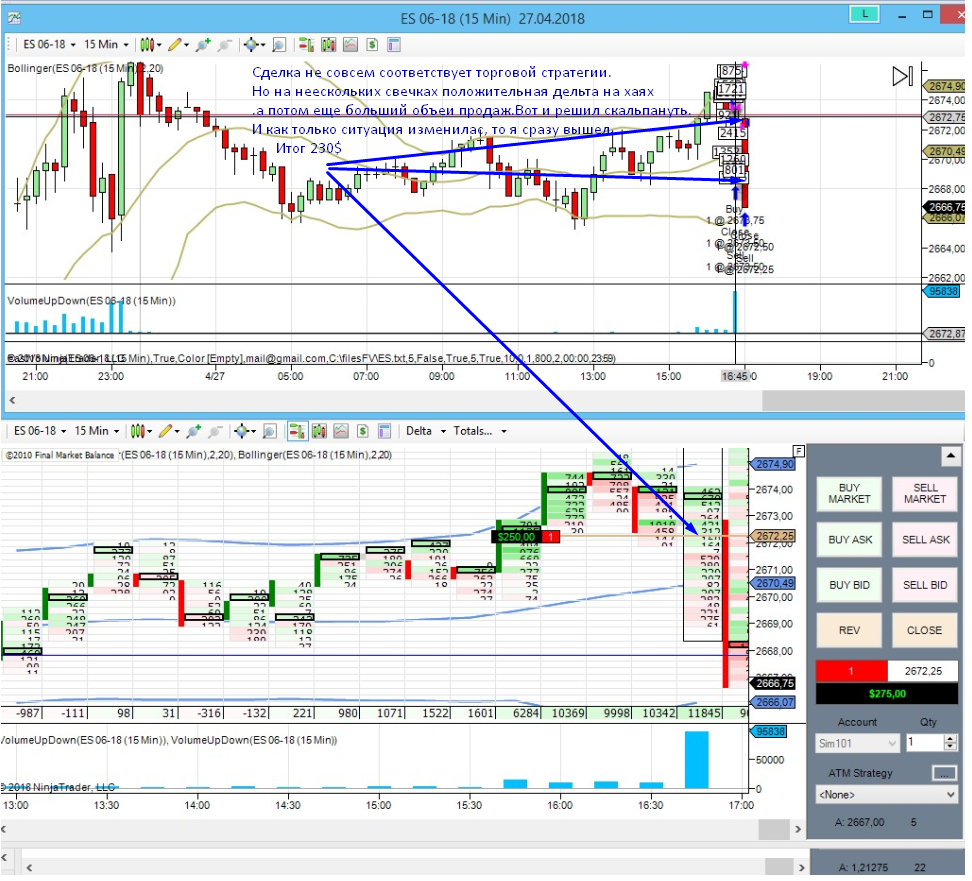Viewport: 972px width, 881px height.
Task: Click the F indicator box on lower chart
Action: point(799,451)
